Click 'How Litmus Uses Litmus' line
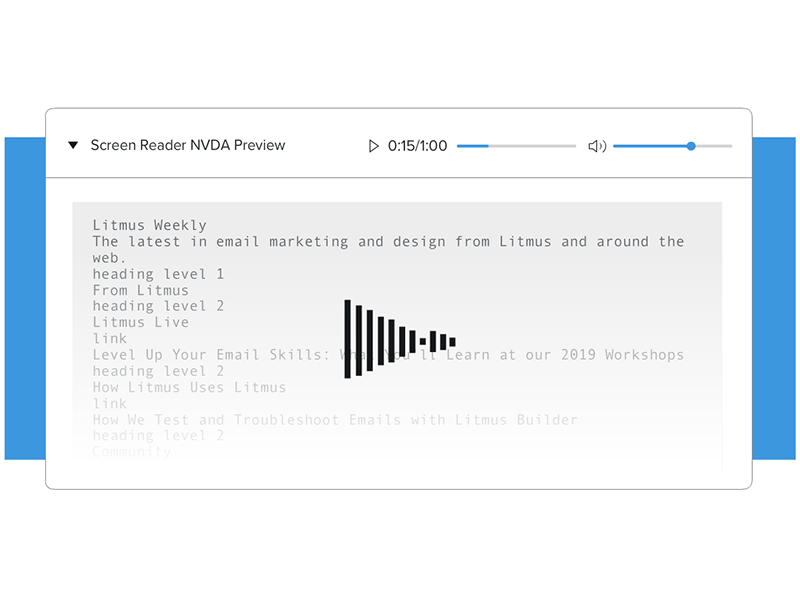The image size is (800, 600). (x=189, y=387)
